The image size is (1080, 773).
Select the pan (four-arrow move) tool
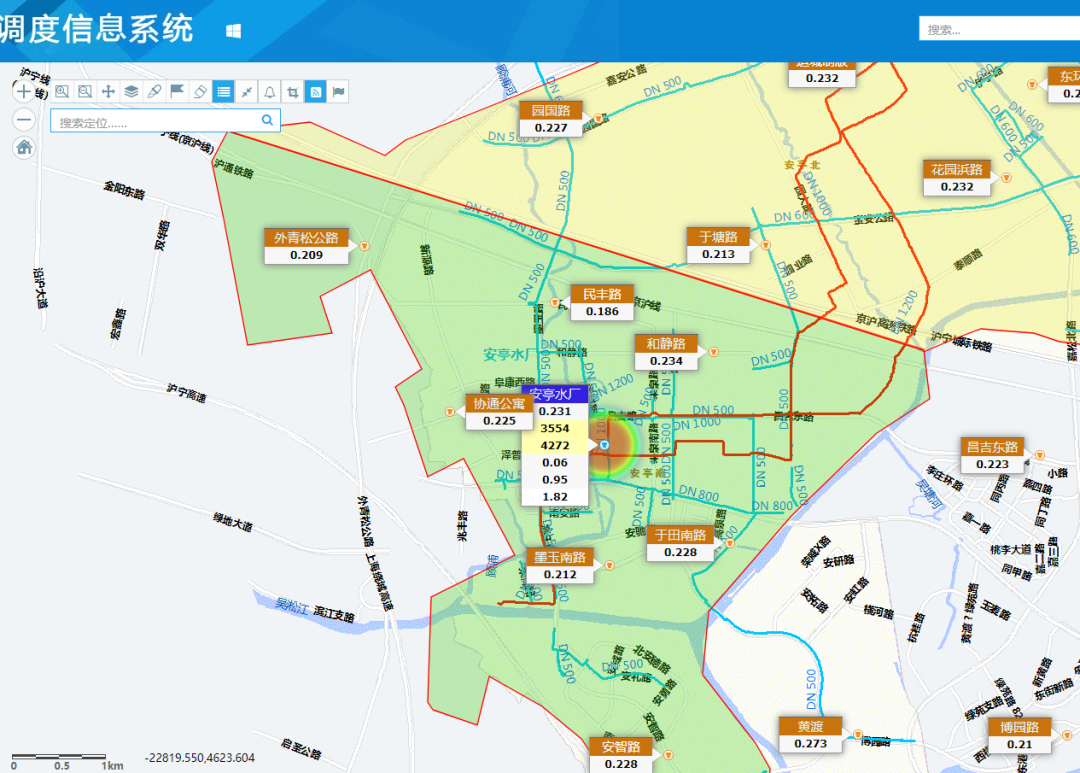click(108, 91)
